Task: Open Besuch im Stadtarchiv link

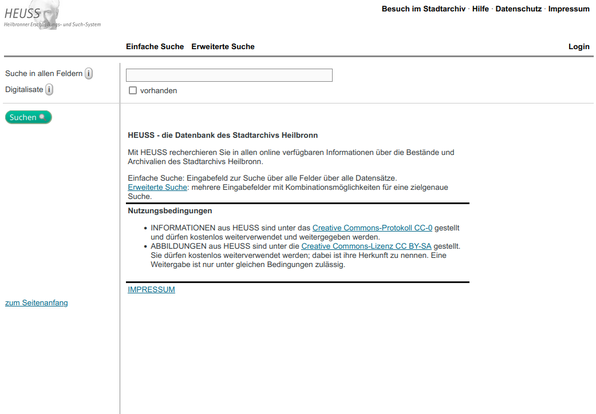Action: 423,9
